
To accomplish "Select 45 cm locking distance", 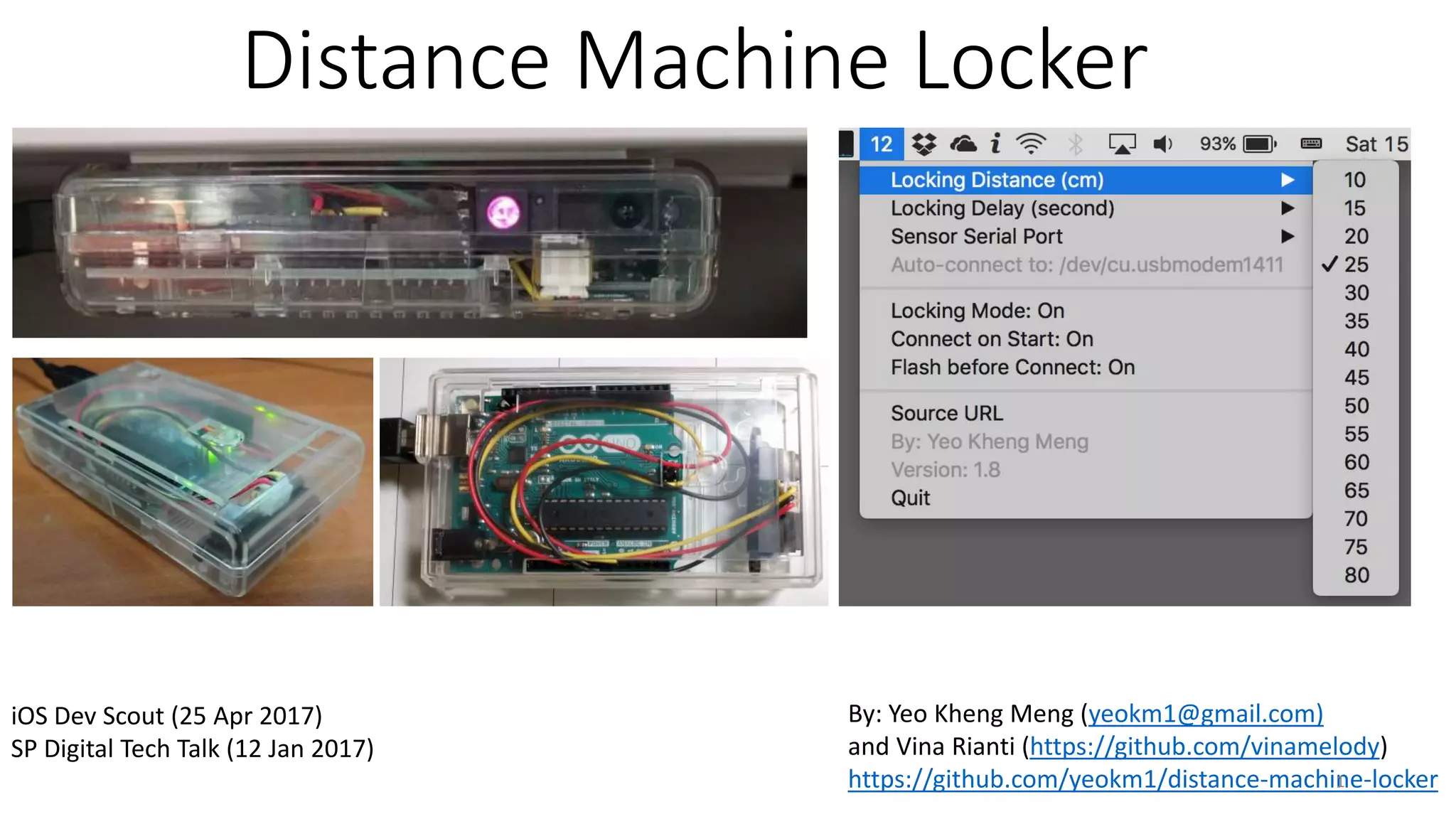I will (x=1356, y=378).
